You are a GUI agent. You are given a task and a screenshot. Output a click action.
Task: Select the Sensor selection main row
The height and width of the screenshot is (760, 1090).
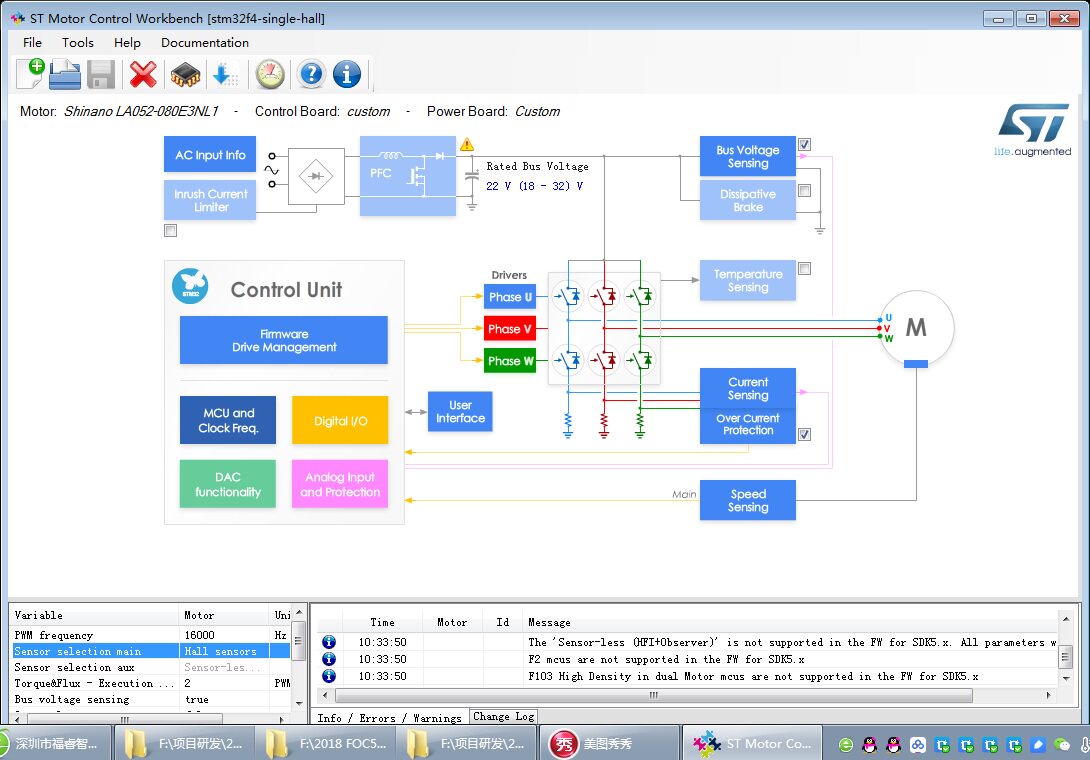click(x=152, y=651)
